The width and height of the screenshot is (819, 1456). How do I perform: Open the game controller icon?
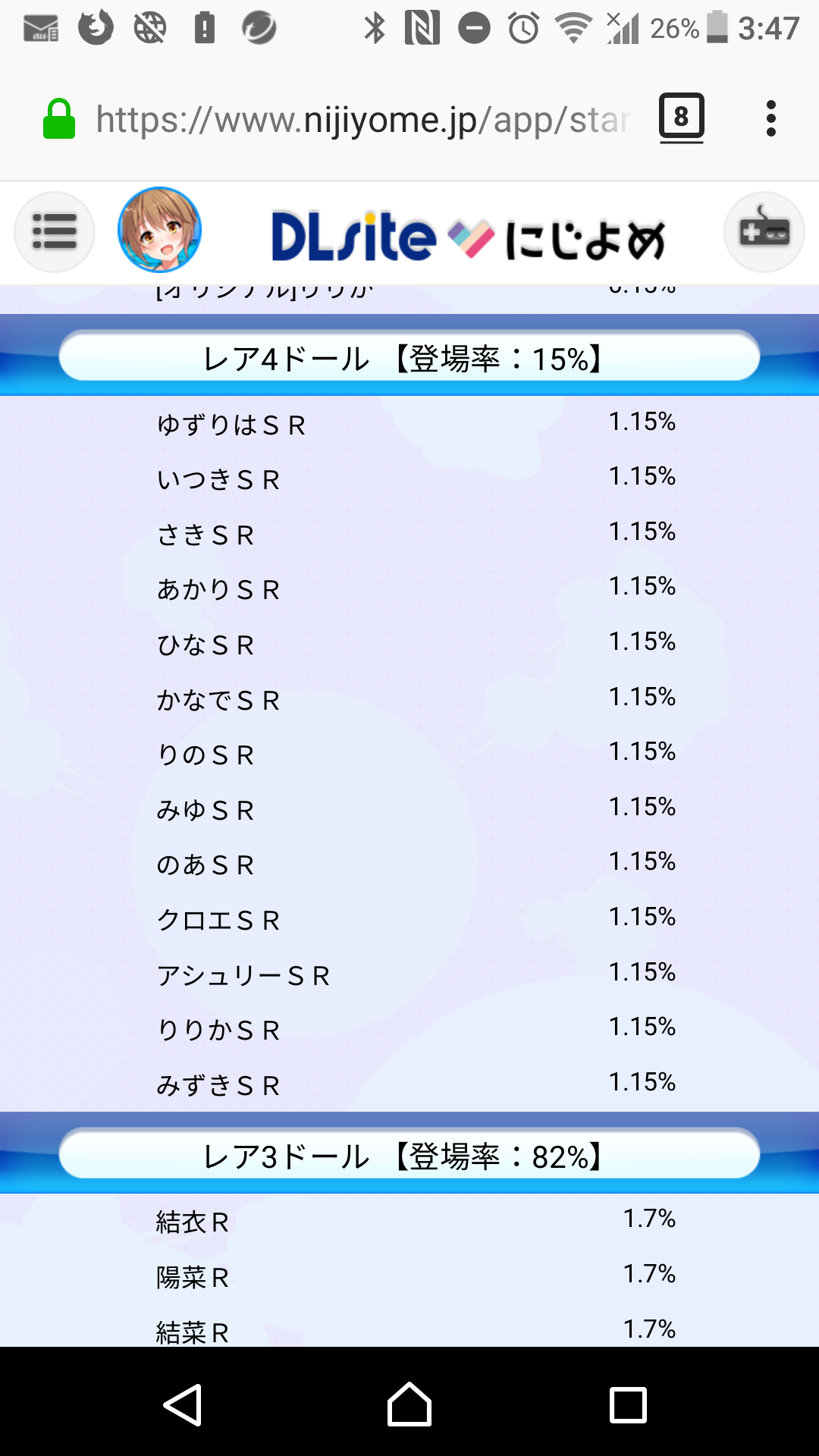coord(764,231)
